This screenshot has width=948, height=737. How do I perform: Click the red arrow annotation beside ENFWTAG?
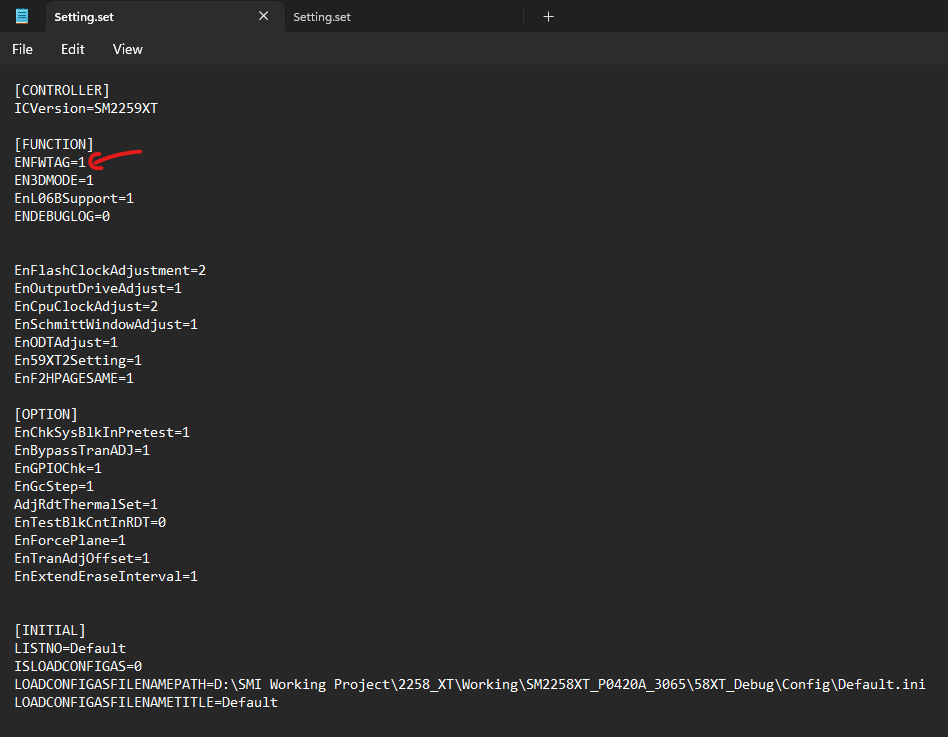pos(113,159)
